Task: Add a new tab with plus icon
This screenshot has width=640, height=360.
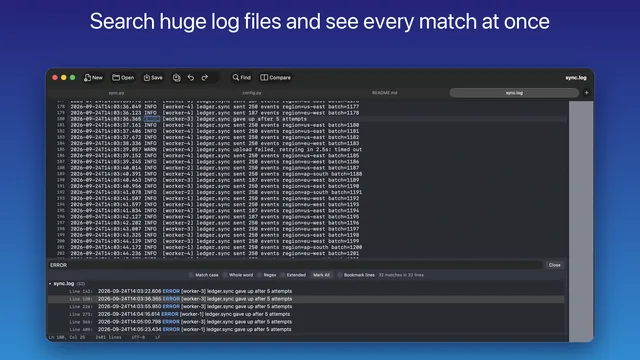Action: [x=587, y=93]
